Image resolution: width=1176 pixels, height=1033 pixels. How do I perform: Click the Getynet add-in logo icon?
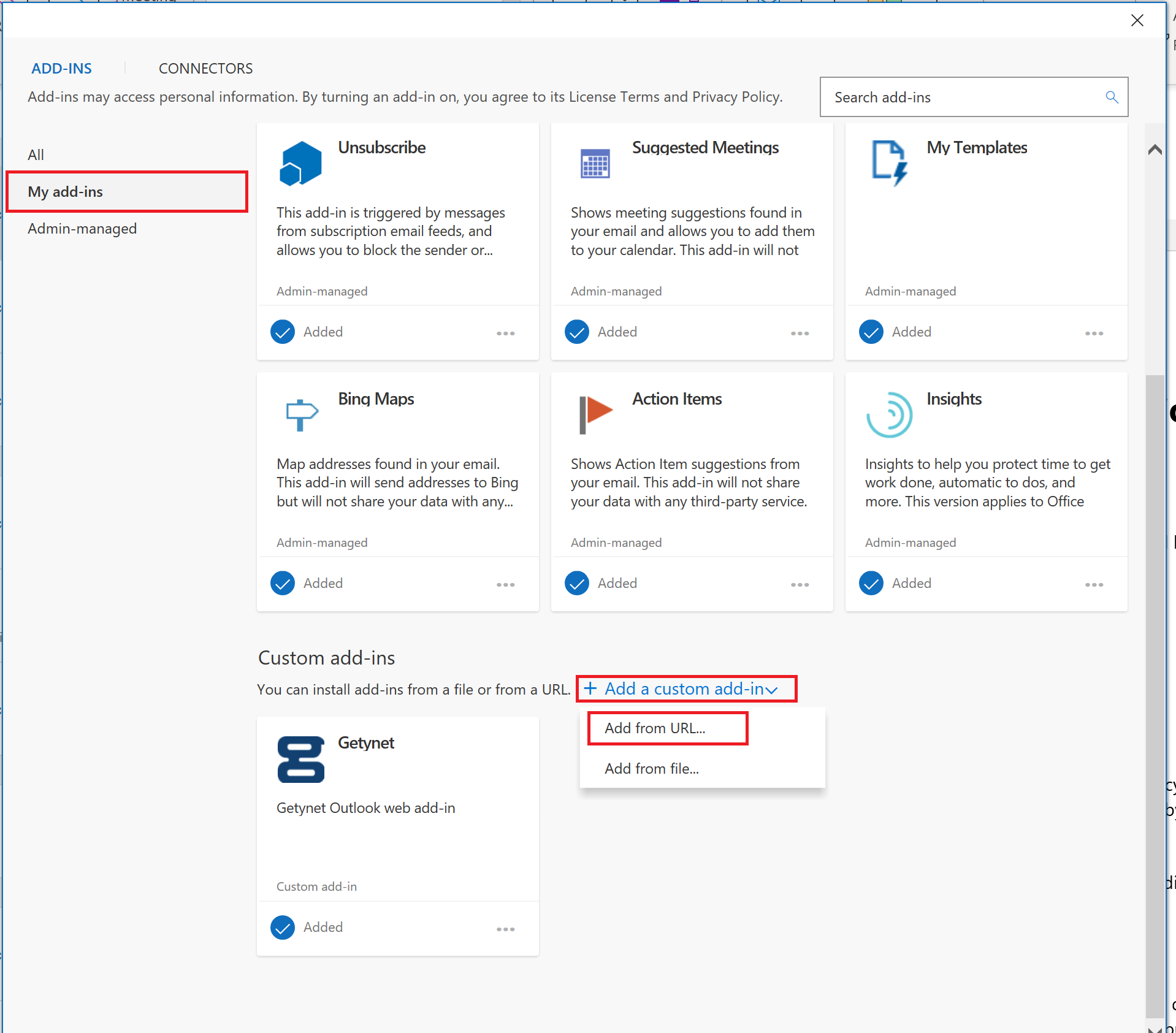coord(301,760)
